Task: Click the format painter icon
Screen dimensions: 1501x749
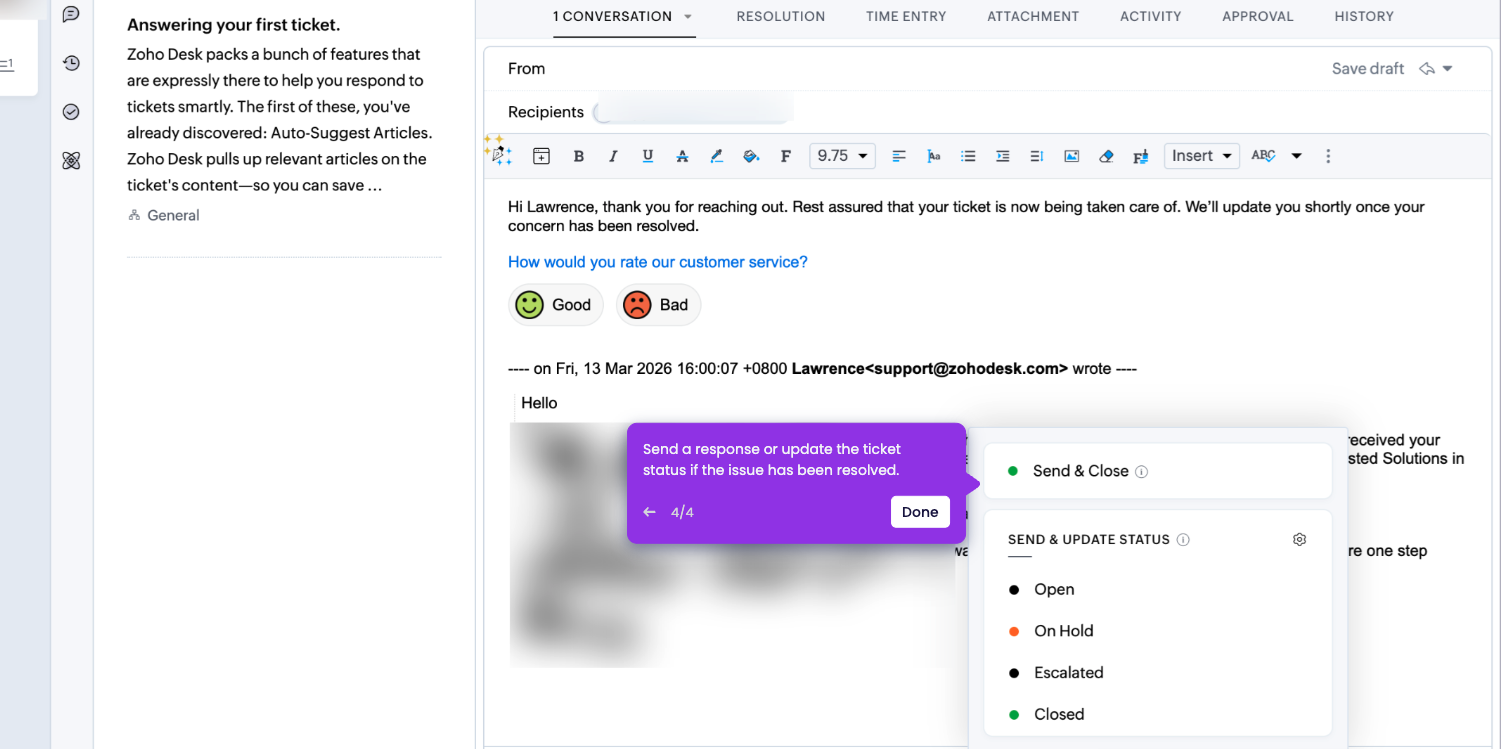Action: [1140, 156]
